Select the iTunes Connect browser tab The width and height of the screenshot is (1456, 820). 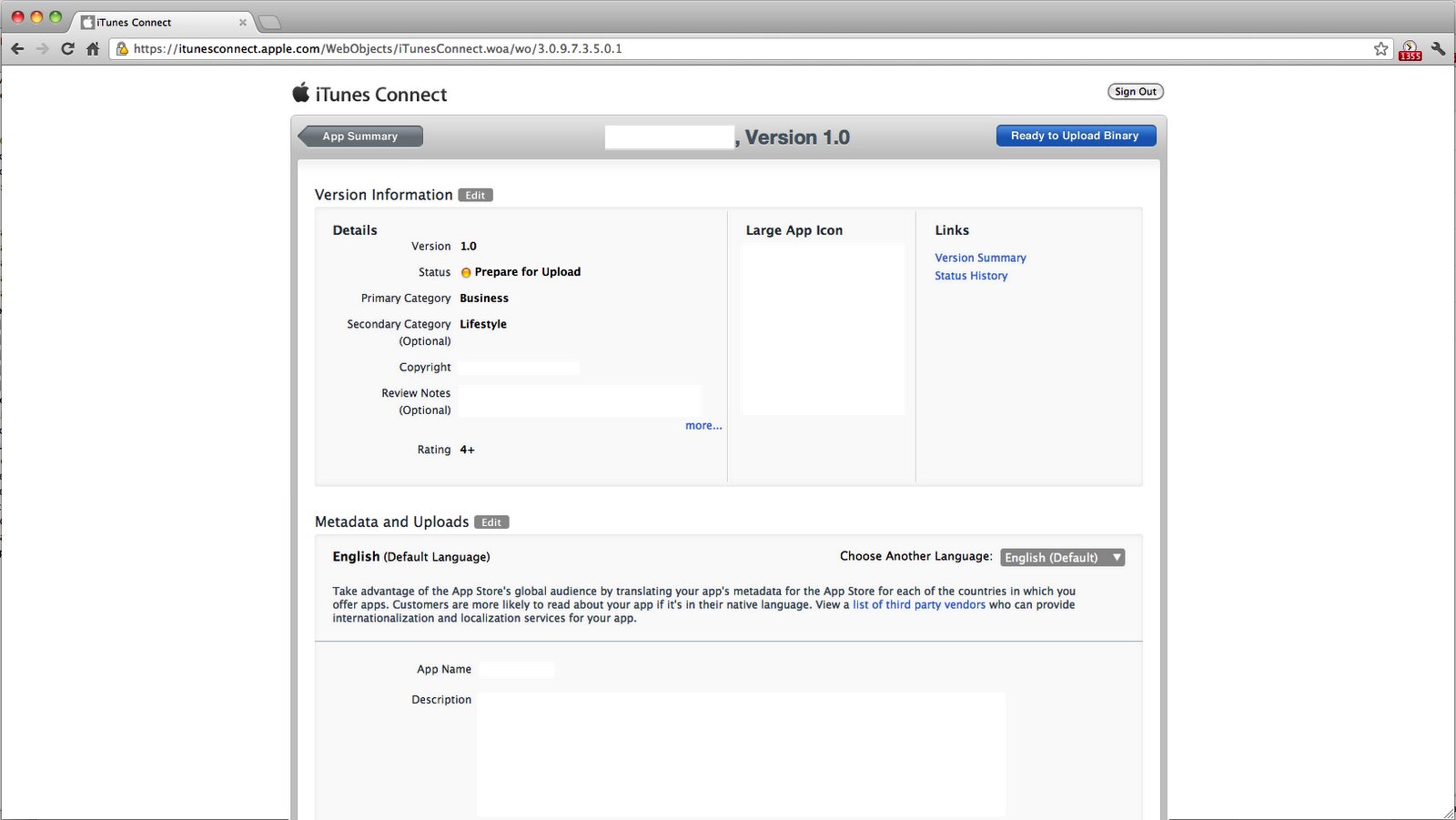(x=146, y=22)
